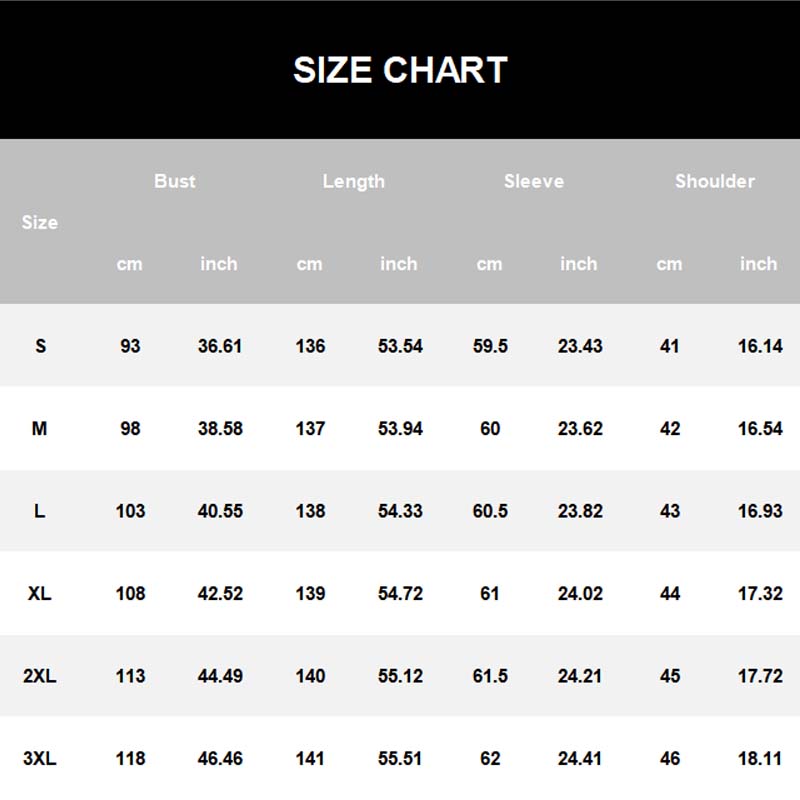Click the 55.51 inch length value
Viewport: 800px width, 800px height.
click(400, 758)
